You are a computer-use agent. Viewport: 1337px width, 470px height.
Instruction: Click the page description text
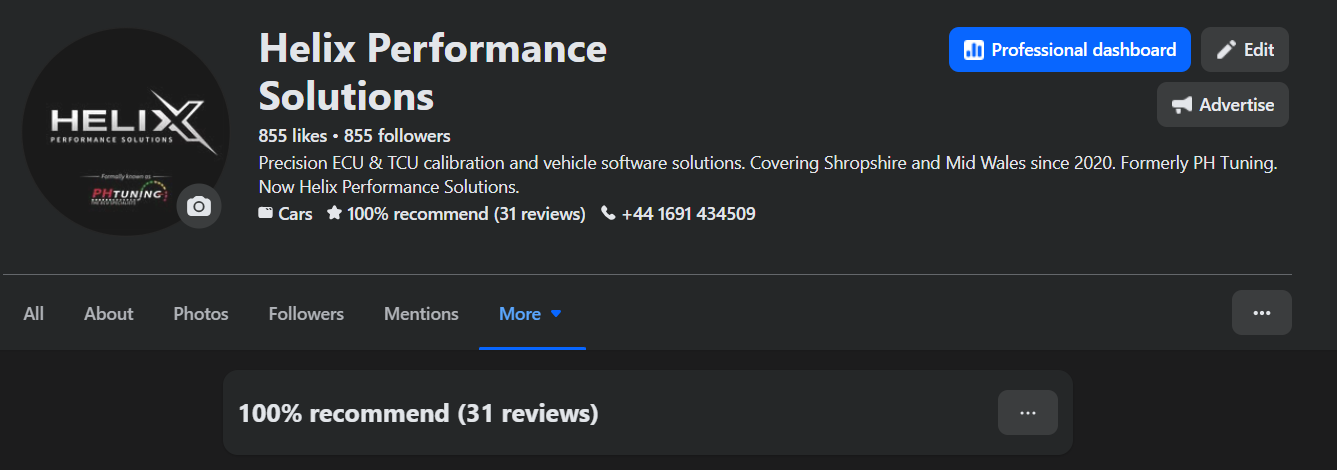[x=768, y=174]
